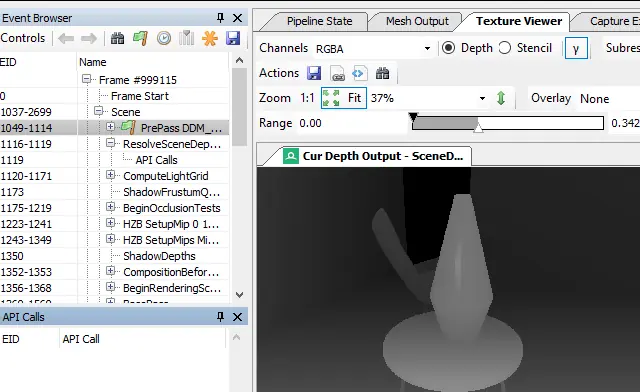Expand HZB SetupMip 0 node
Viewport: 640px width, 392px height.
point(110,223)
